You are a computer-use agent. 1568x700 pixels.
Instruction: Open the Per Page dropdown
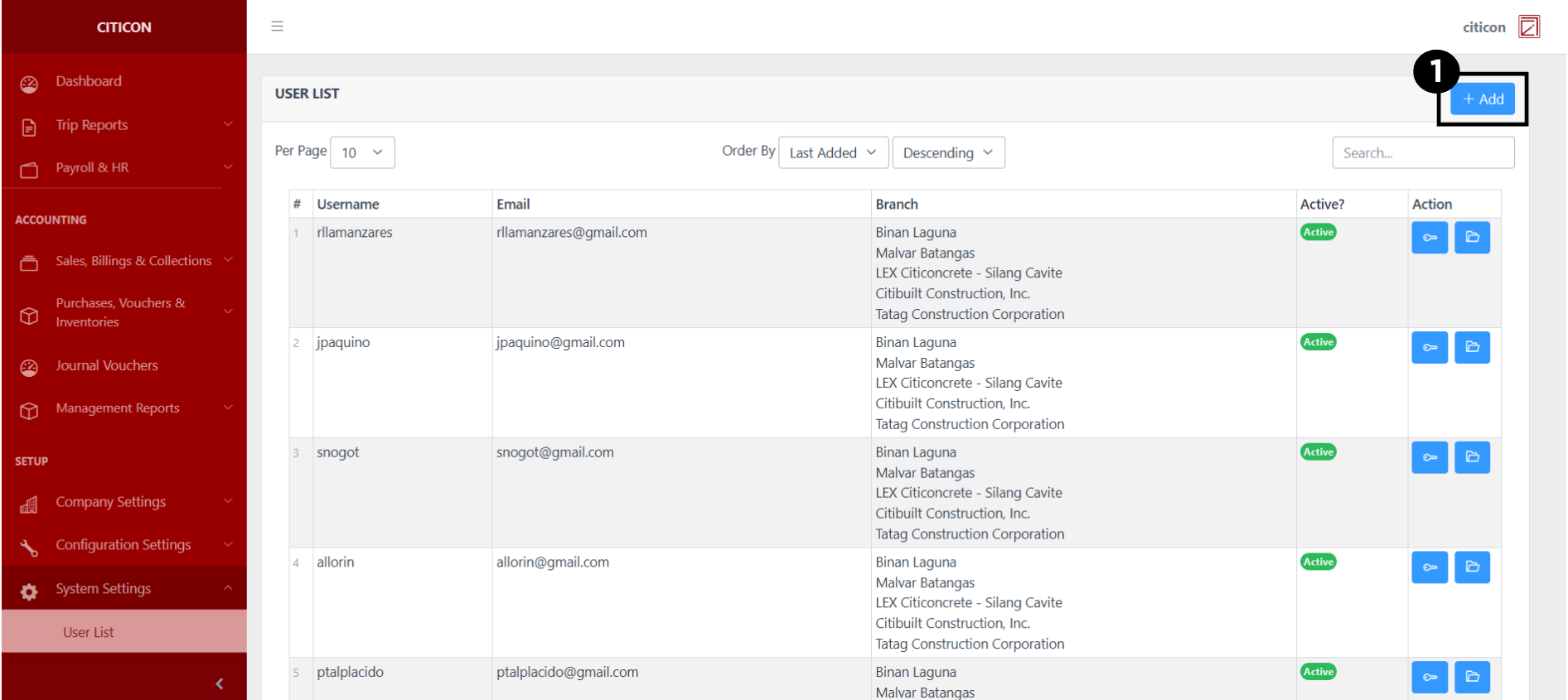click(362, 153)
